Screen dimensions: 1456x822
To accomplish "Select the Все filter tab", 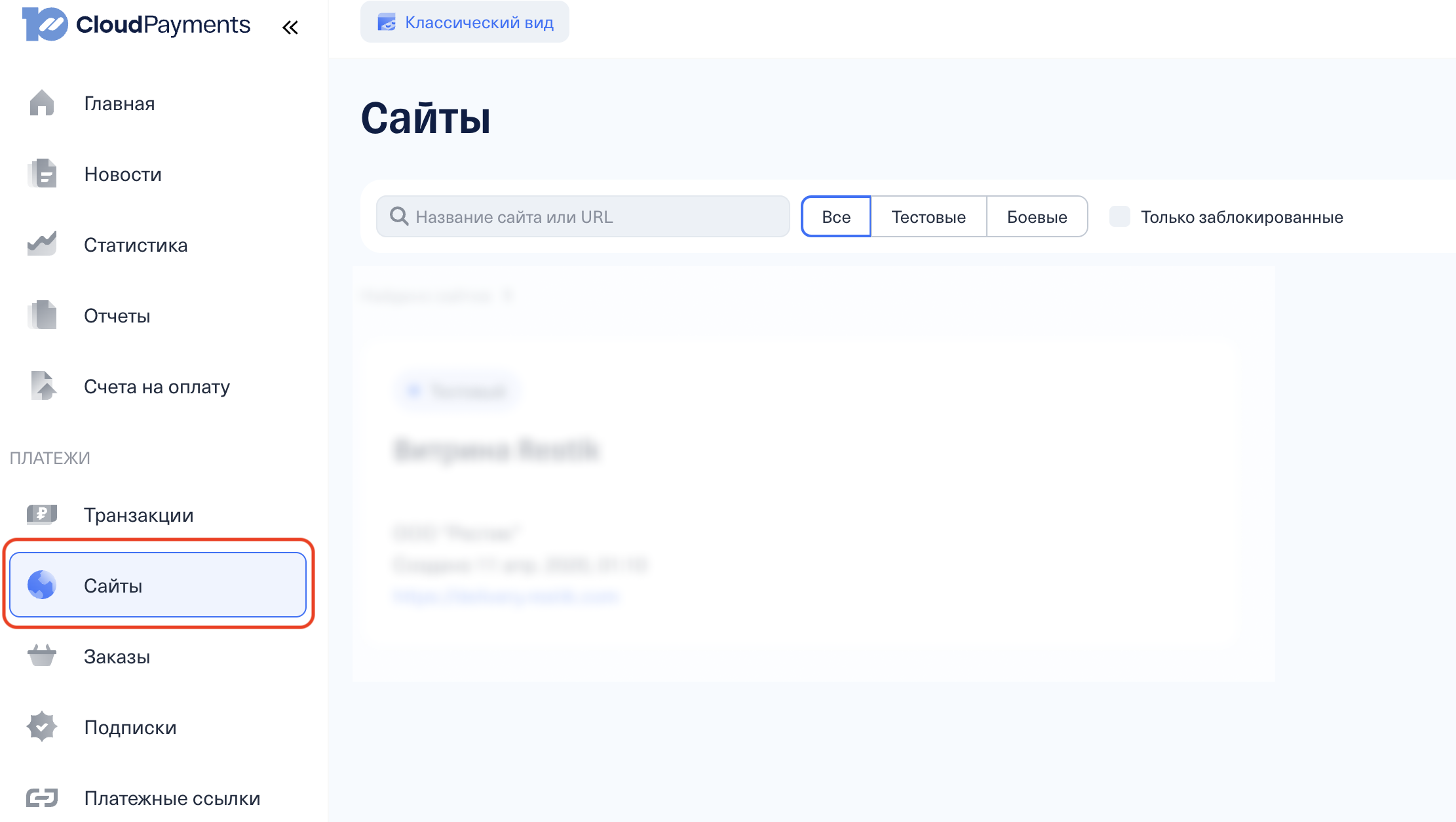I will coord(836,217).
